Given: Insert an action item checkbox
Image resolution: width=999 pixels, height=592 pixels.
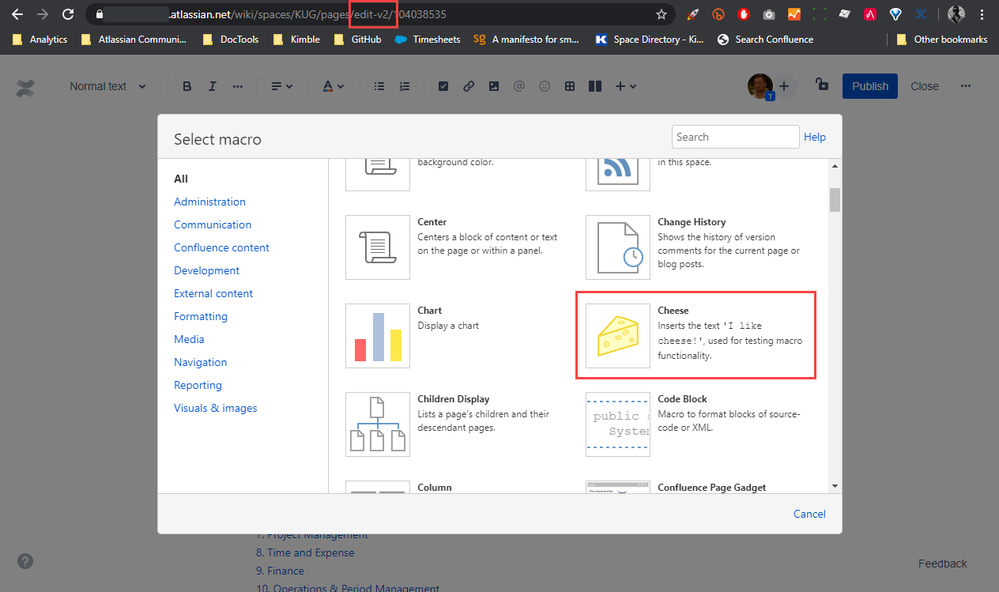Looking at the screenshot, I should coord(443,86).
